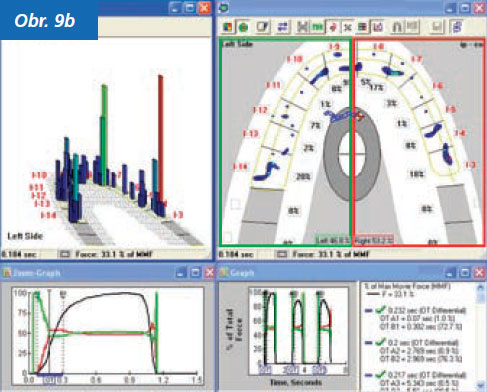Click the blue figure icon at toolbar end

click(x=457, y=27)
